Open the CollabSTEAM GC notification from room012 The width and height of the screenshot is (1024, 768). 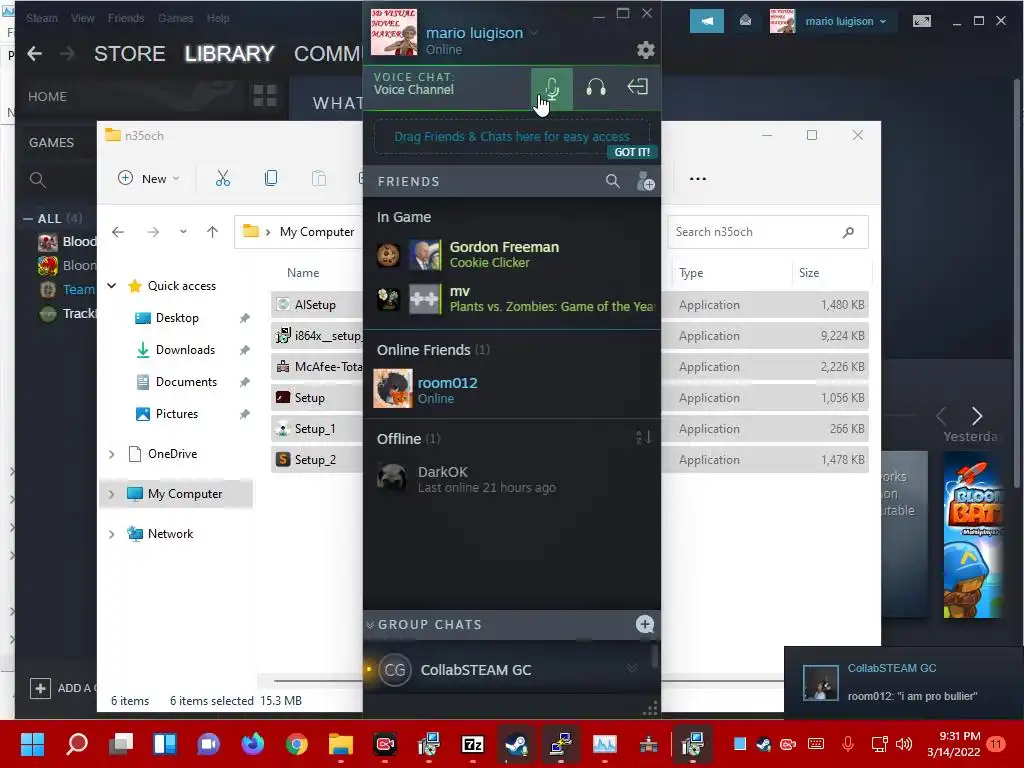click(x=904, y=682)
